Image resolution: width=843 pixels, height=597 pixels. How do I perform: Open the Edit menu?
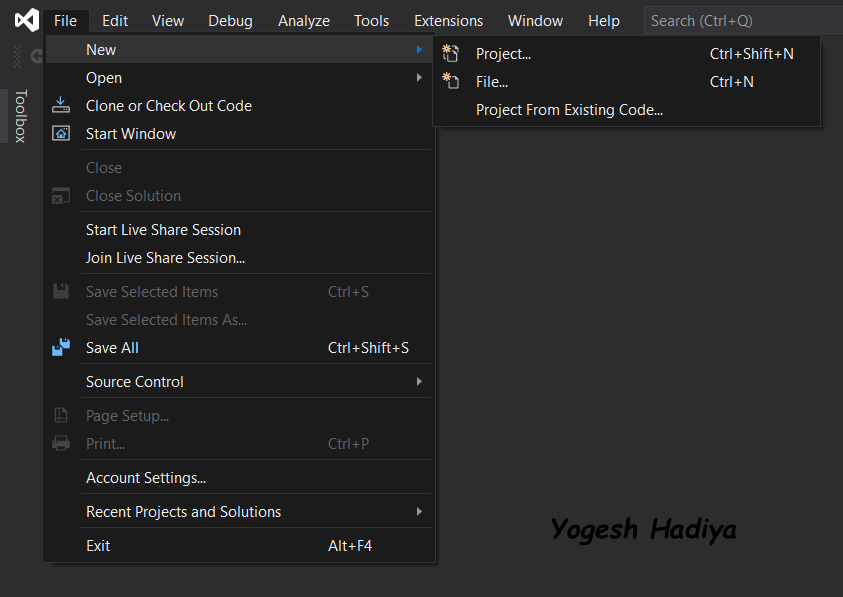point(115,20)
